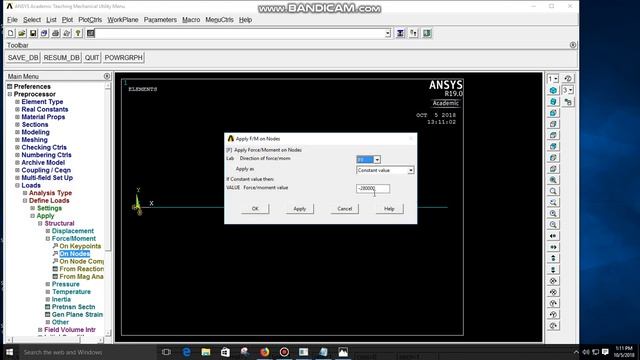The width and height of the screenshot is (640, 360).
Task: Open the rotation rate dropdown showing 3
Action: pos(568,90)
